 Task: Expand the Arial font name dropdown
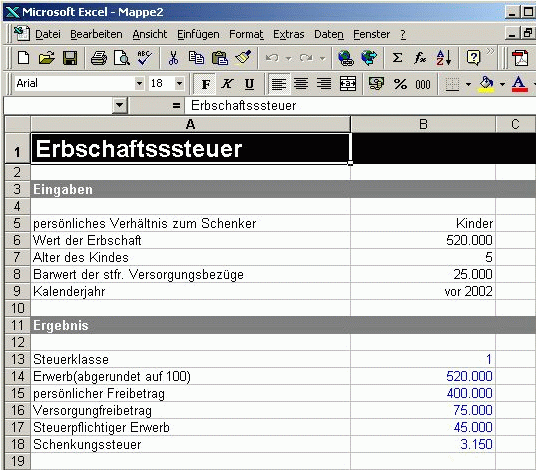tap(139, 83)
